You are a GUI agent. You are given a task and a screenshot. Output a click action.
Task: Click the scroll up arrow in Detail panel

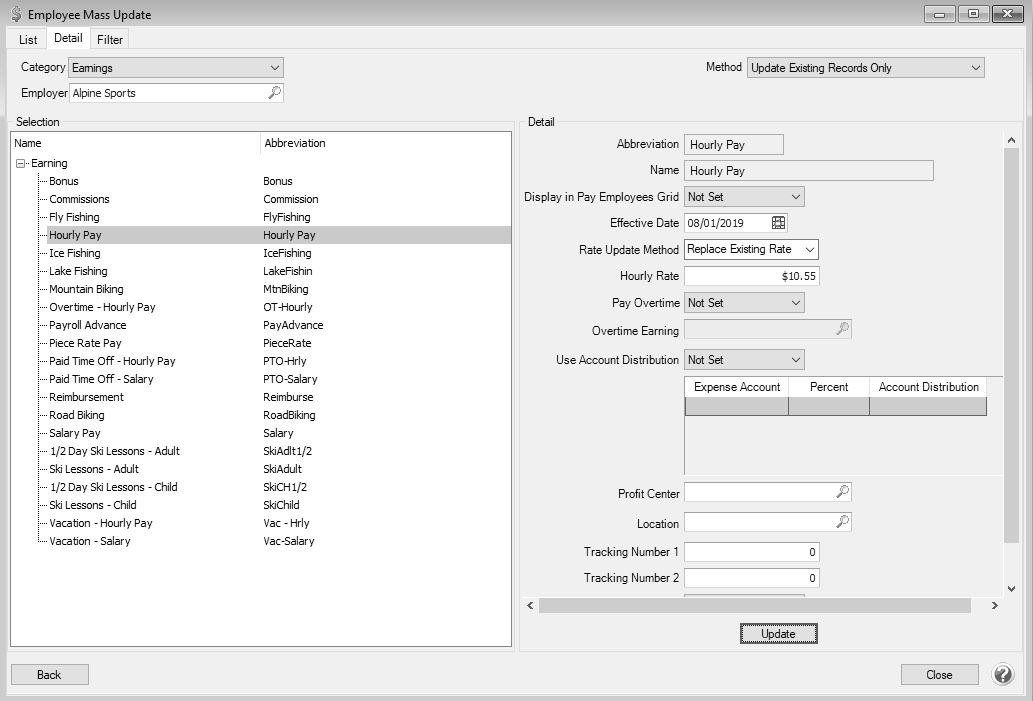1011,140
